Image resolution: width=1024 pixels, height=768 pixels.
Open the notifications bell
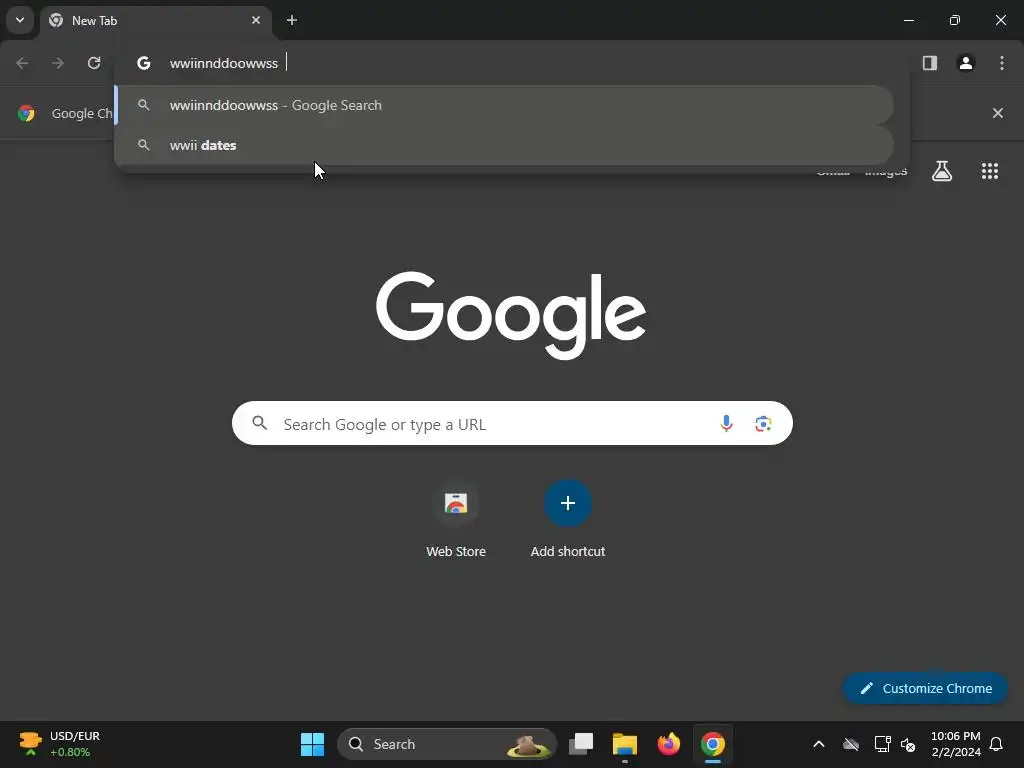pyautogui.click(x=997, y=744)
